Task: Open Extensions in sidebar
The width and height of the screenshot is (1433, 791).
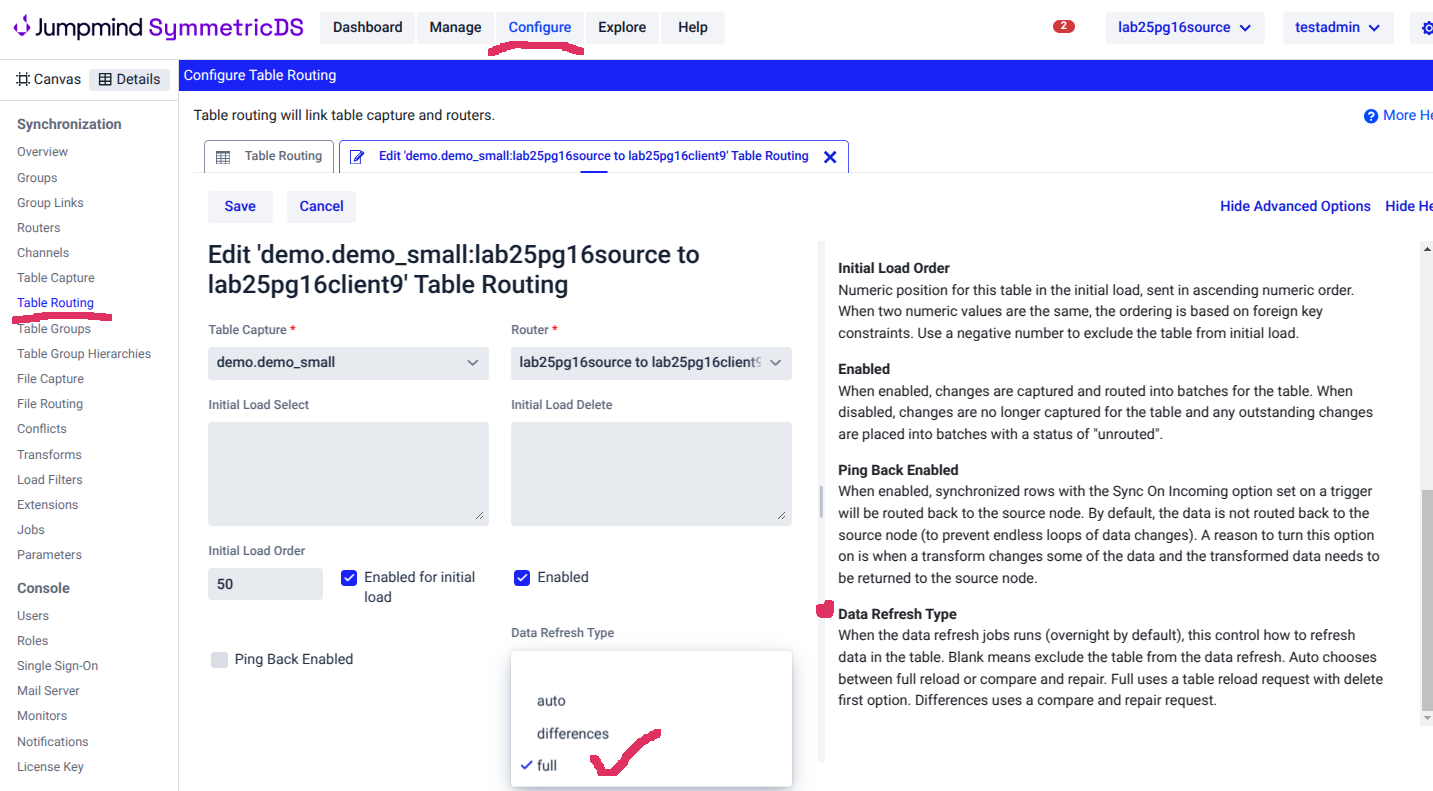Action: point(47,505)
